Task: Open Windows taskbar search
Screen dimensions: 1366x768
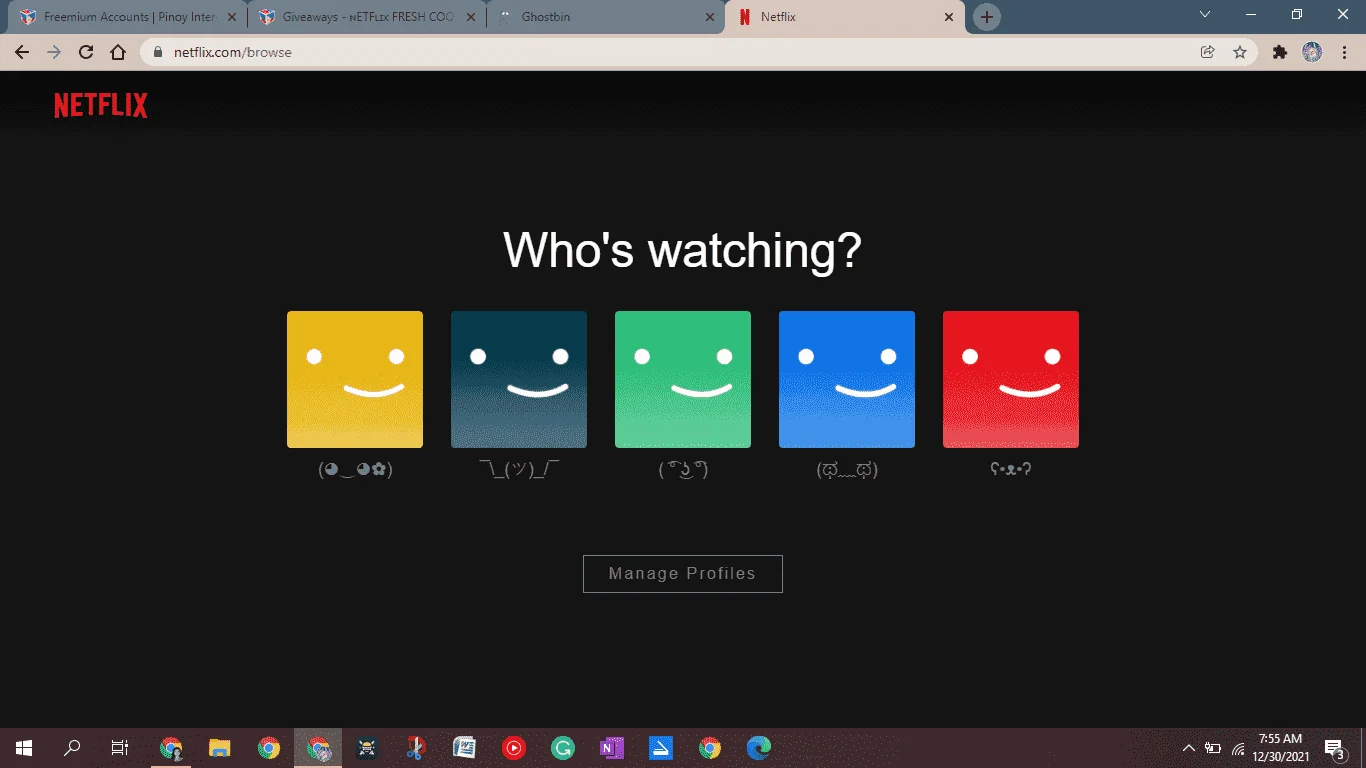Action: pos(72,747)
